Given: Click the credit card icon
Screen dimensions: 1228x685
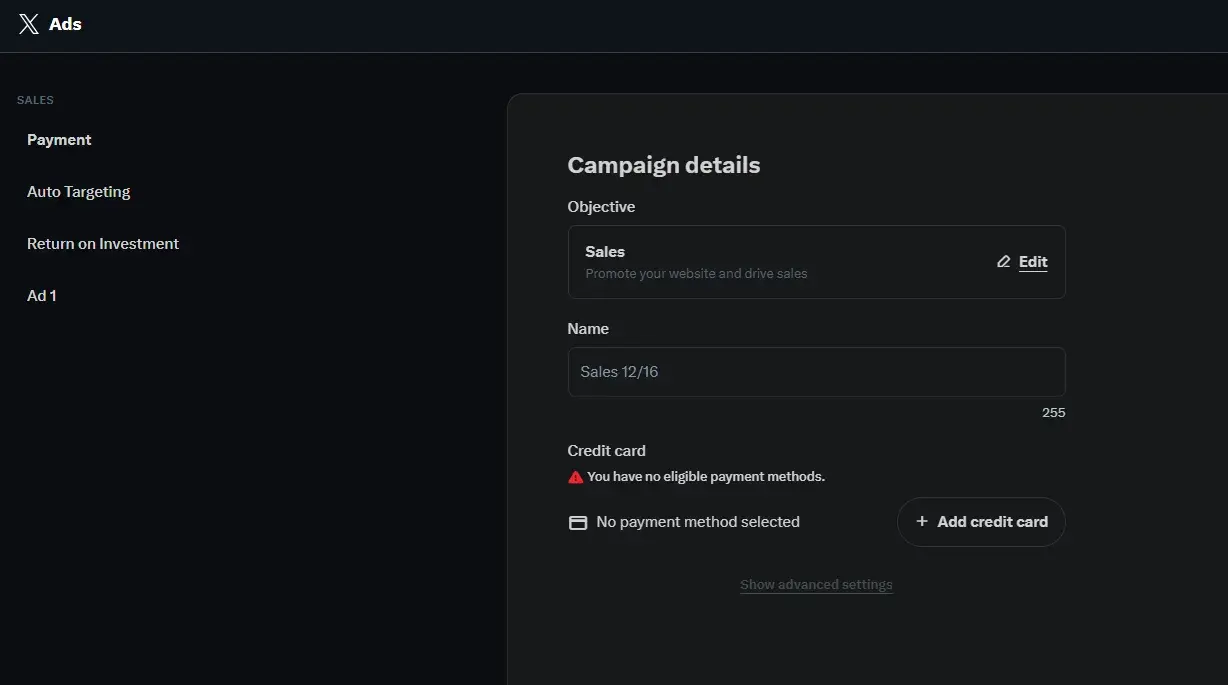Looking at the screenshot, I should (x=578, y=522).
